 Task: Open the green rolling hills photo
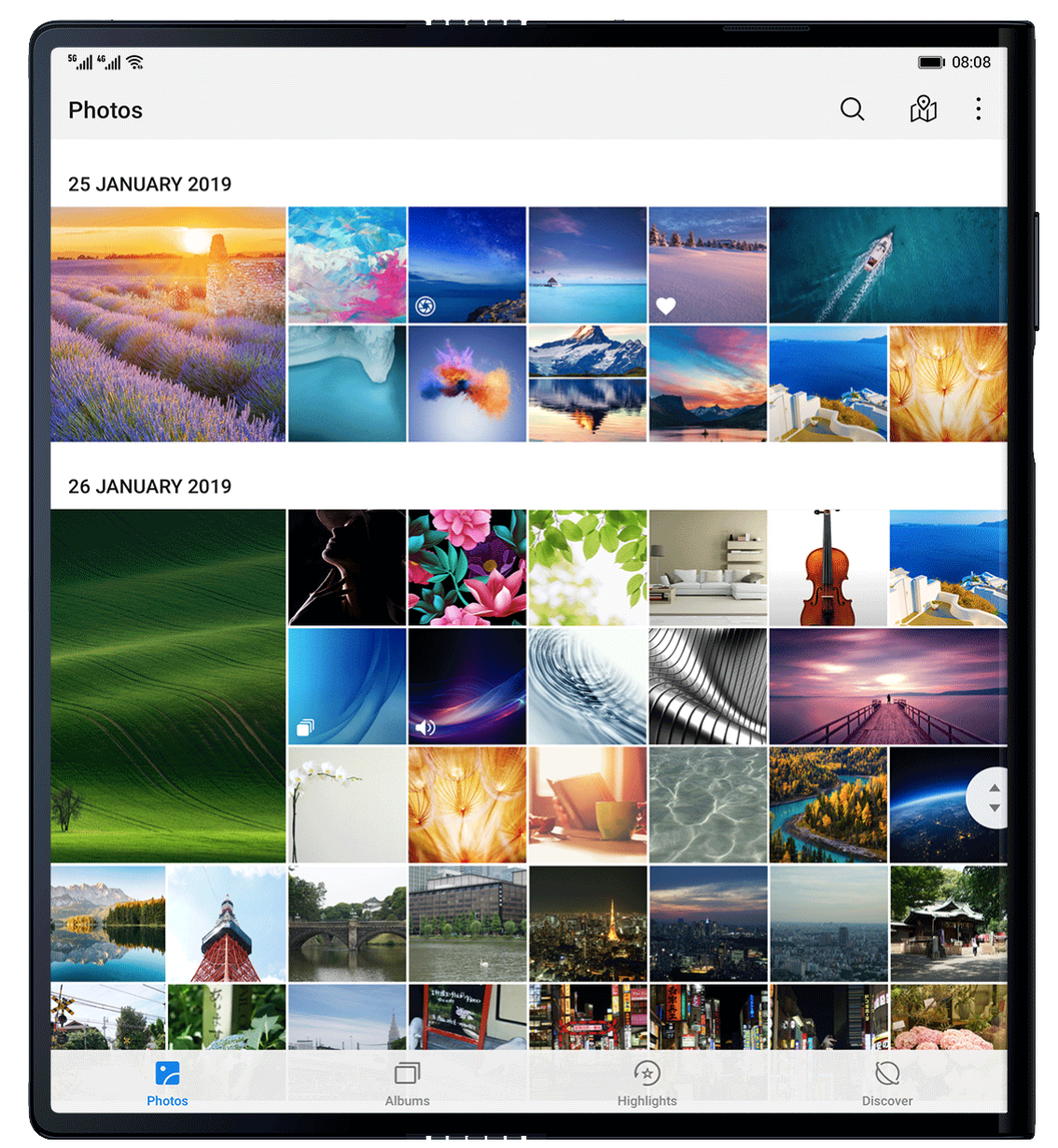(x=168, y=685)
